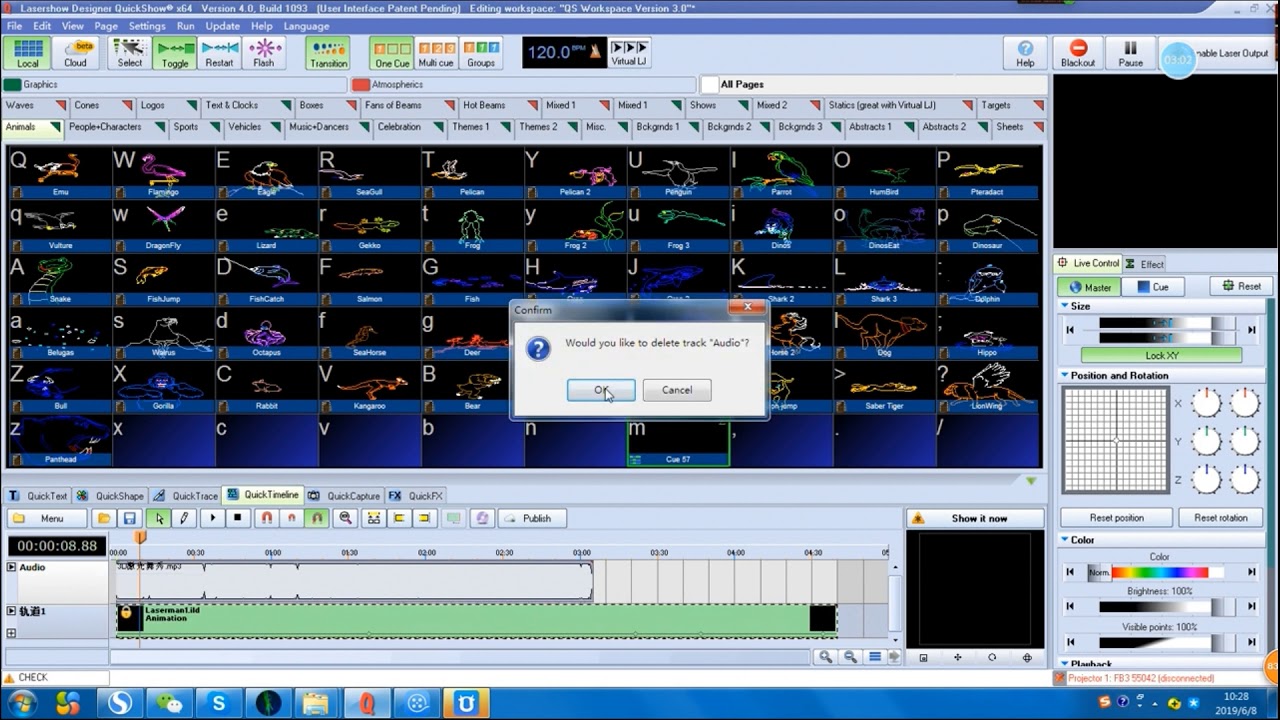Expand the Playback section
1280x720 pixels.
point(1065,664)
